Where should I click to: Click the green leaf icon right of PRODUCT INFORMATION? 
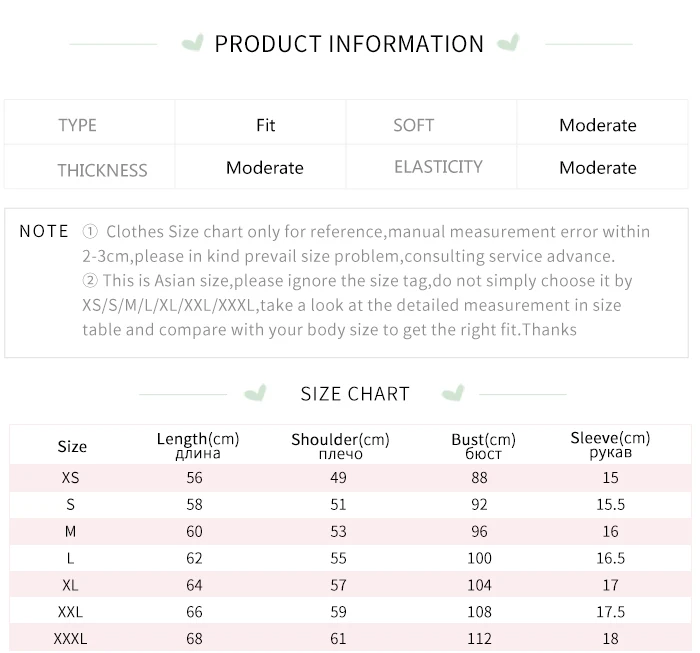(x=508, y=43)
